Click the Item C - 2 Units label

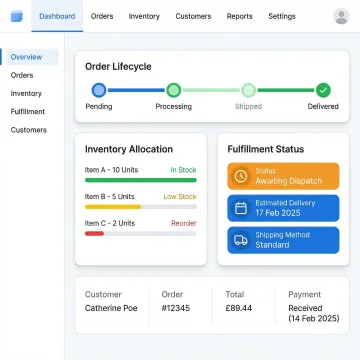(x=110, y=223)
